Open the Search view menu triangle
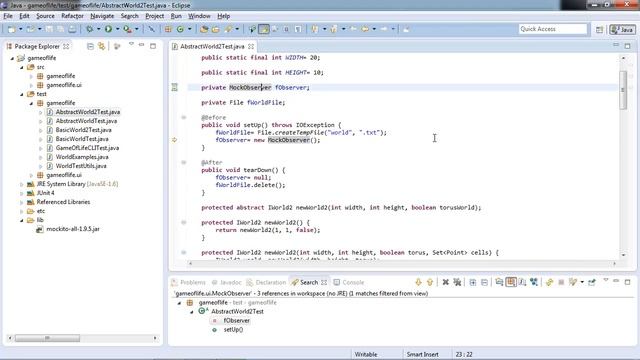This screenshot has width=640, height=360. (x=606, y=280)
